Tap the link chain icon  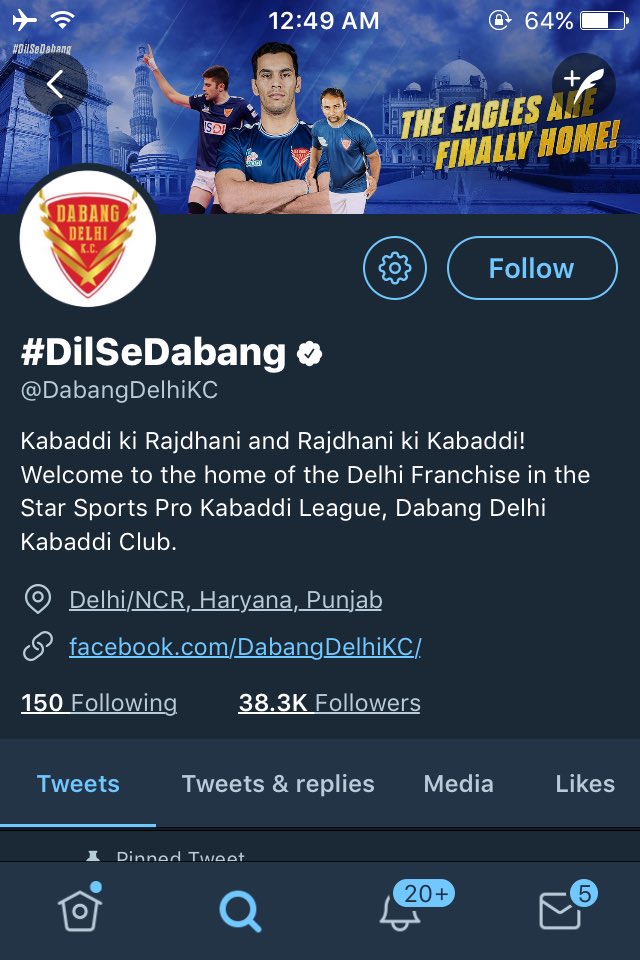tap(37, 647)
